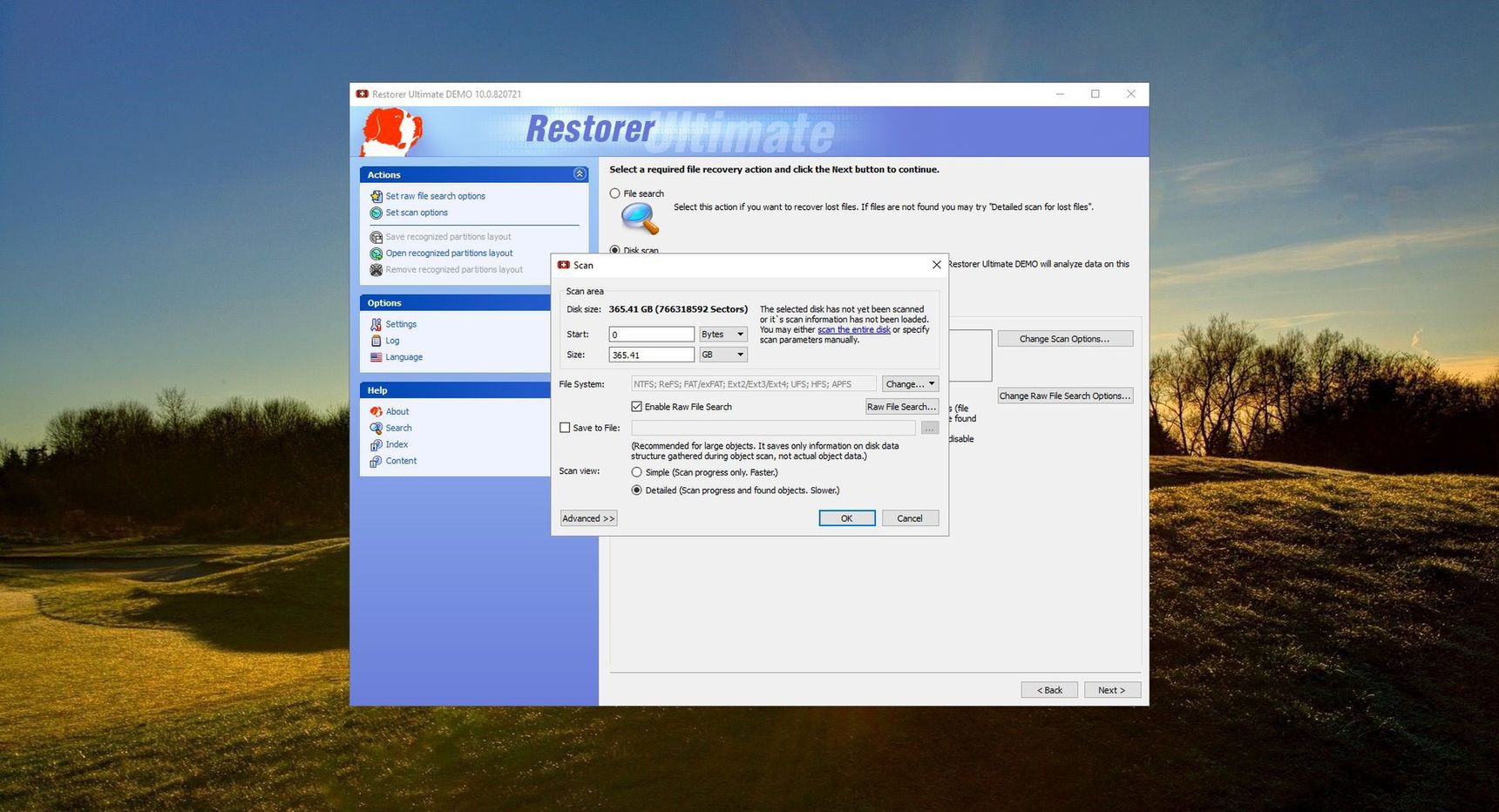Proceed with the Next button
Viewport: 1499px width, 812px height.
tap(1112, 690)
